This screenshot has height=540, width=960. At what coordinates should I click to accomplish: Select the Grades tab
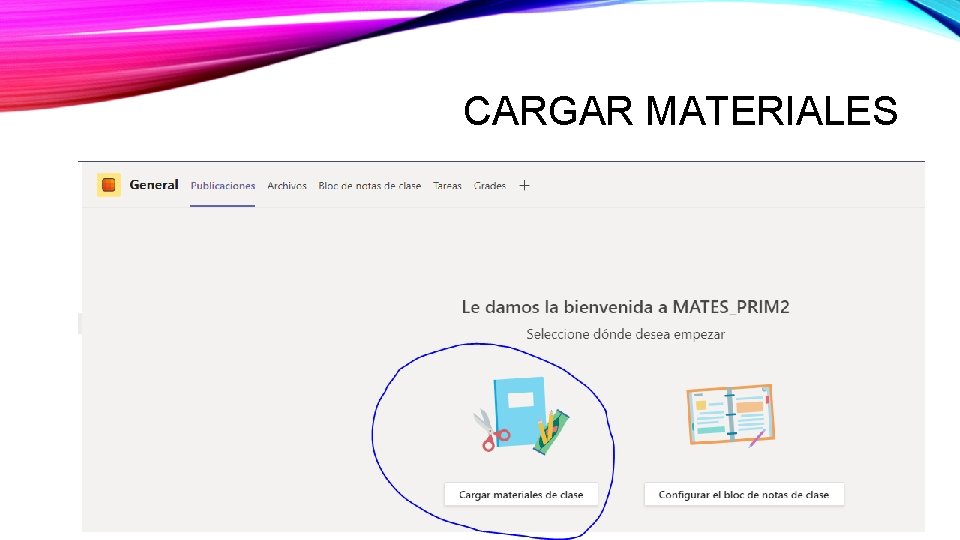(x=490, y=186)
